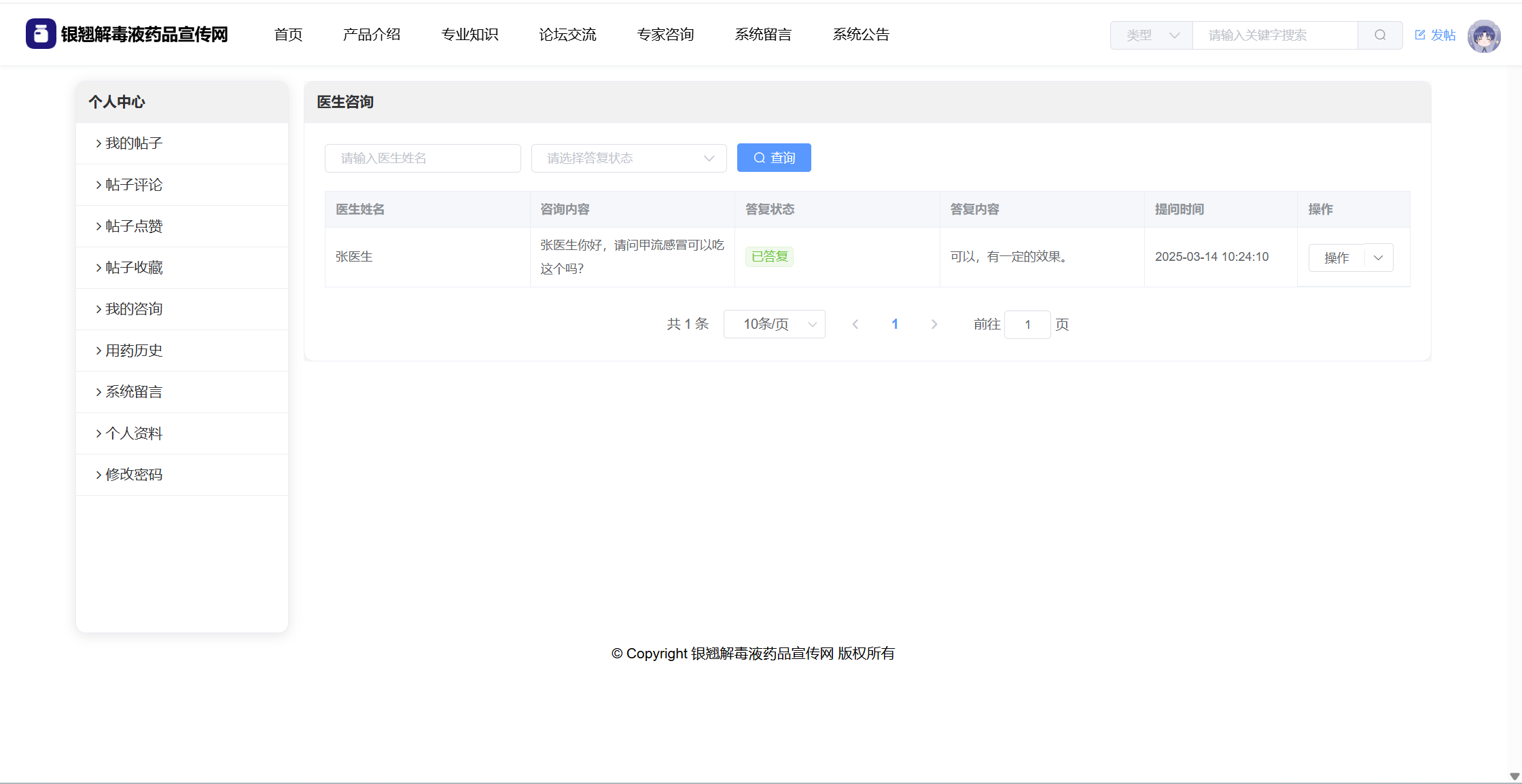
Task: Expand the 操作 dropdown arrow in row
Action: 1378,258
